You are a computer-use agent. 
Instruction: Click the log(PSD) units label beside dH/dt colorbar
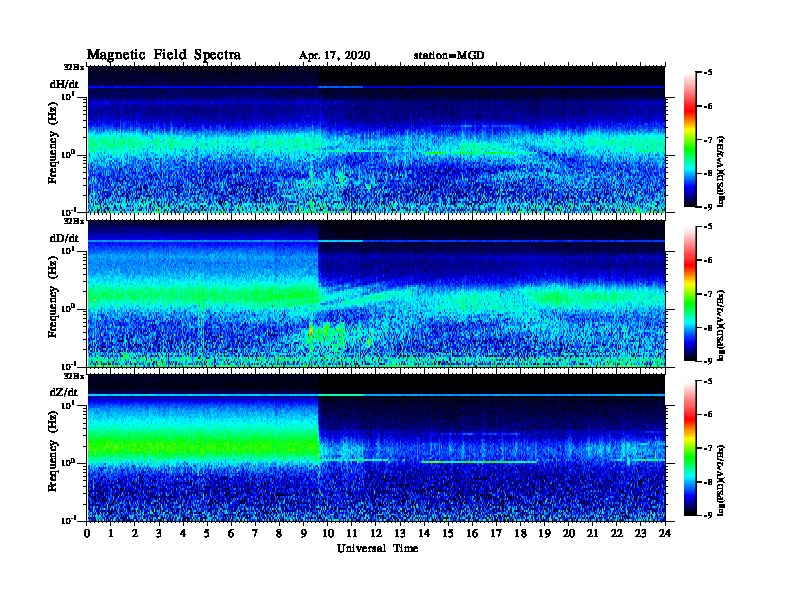[x=721, y=171]
